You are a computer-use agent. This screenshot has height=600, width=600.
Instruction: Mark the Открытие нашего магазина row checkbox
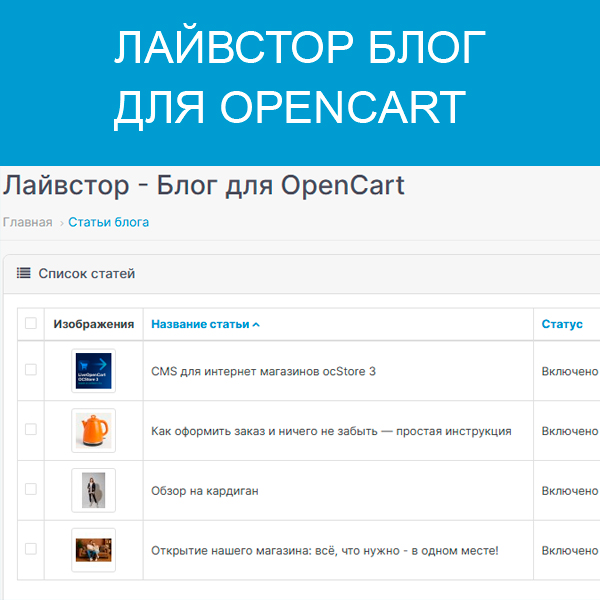31,549
